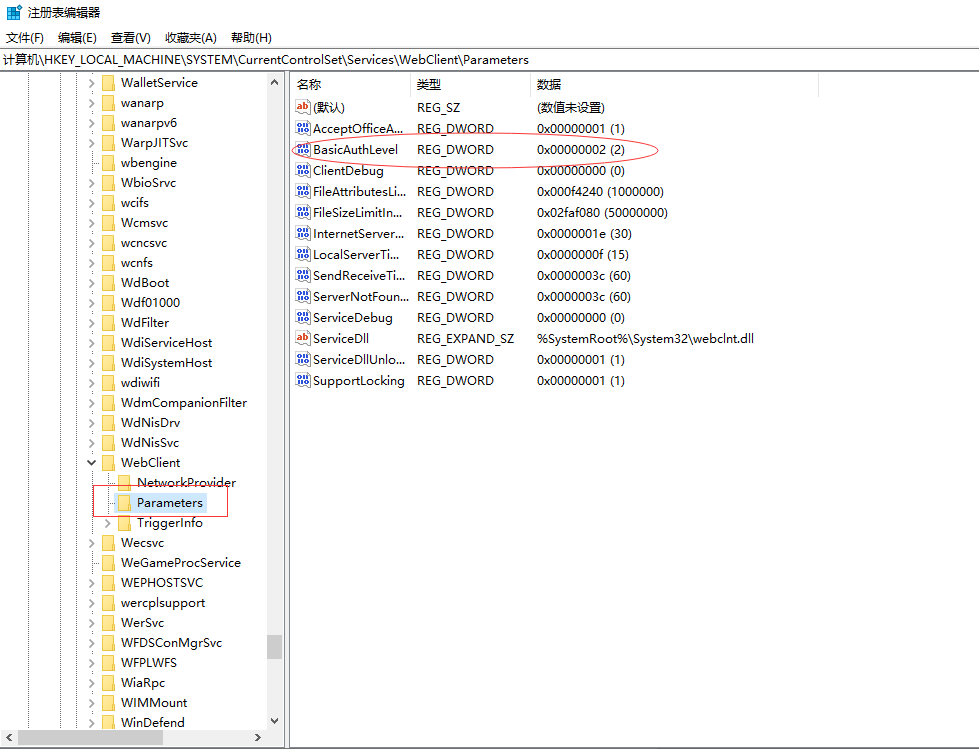The height and width of the screenshot is (749, 979).
Task: Sort by the 名称 column header
Action: pyautogui.click(x=350, y=85)
